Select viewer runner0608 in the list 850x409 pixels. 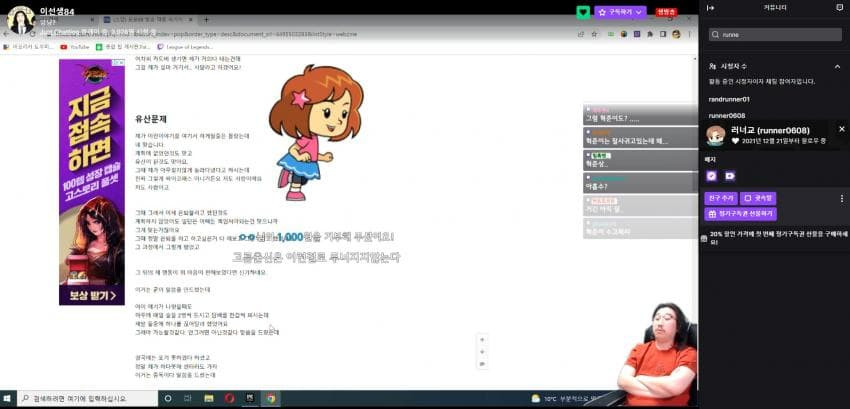726,116
